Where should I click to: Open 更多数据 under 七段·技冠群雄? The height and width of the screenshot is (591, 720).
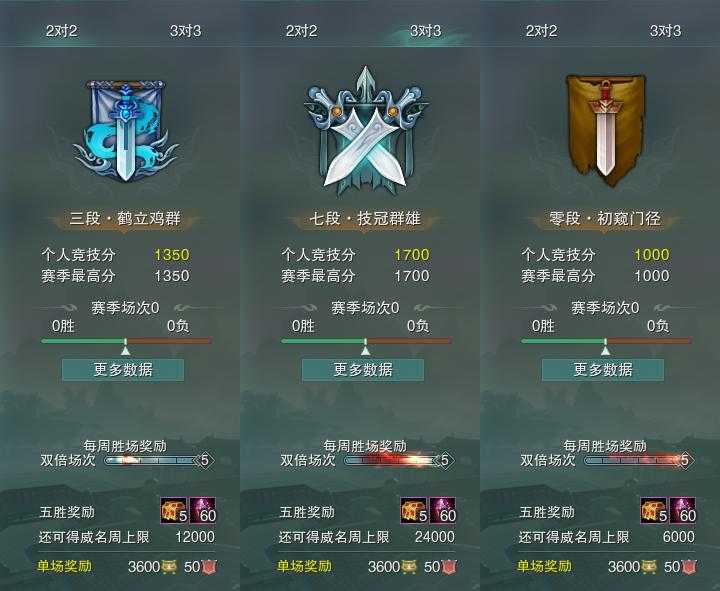(x=363, y=370)
